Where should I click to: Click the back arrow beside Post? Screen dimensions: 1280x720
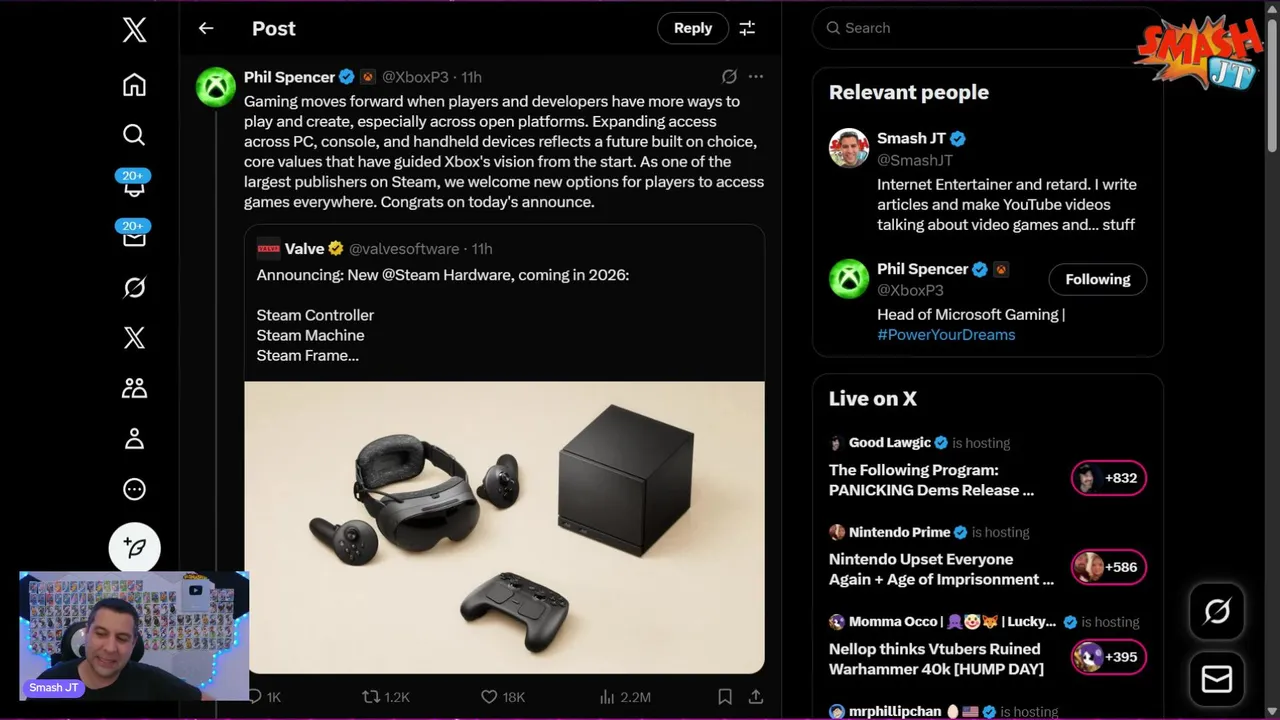pyautogui.click(x=206, y=28)
